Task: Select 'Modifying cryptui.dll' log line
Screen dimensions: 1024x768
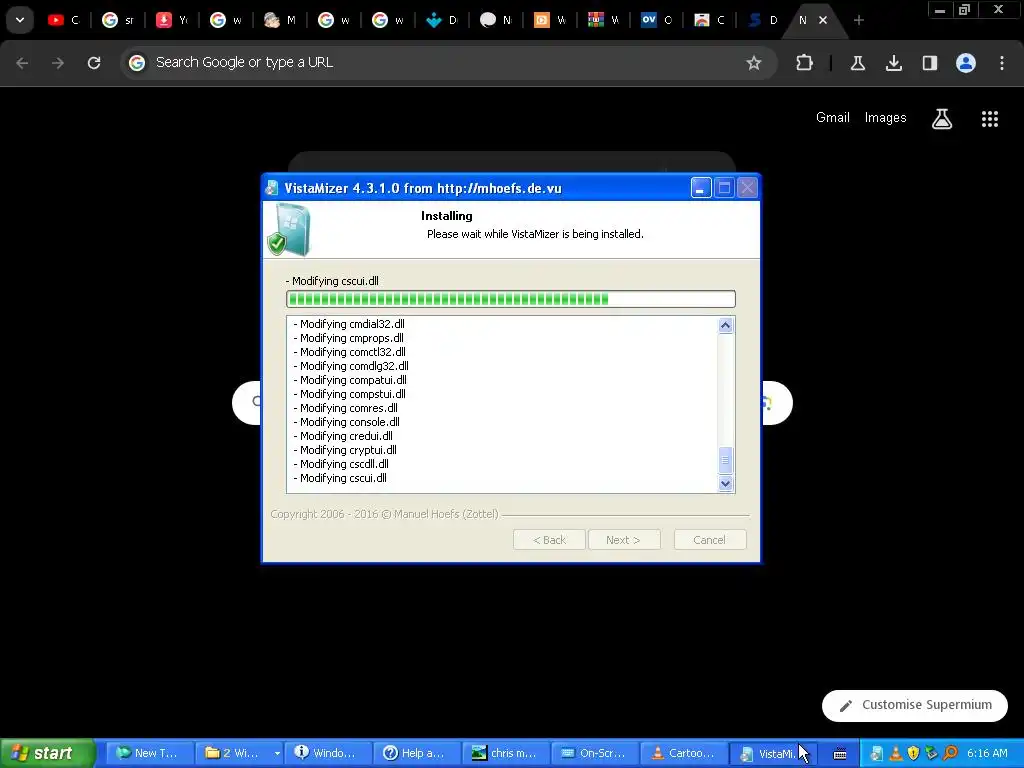Action: point(345,450)
